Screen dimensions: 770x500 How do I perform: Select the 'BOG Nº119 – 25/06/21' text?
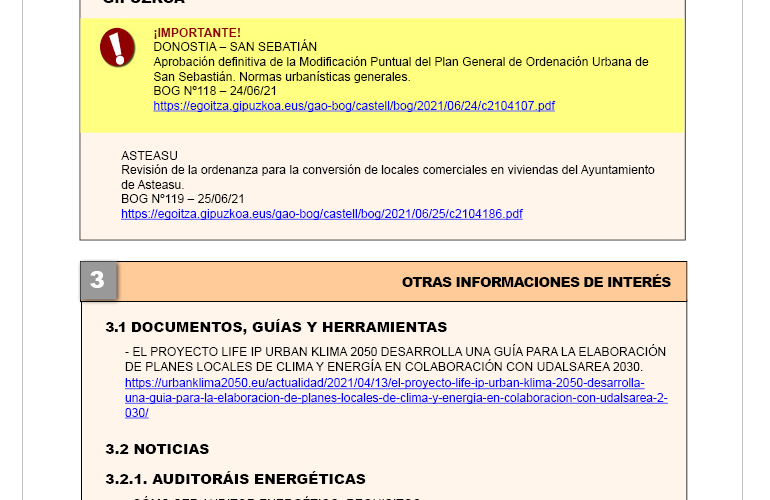pyautogui.click(x=182, y=199)
